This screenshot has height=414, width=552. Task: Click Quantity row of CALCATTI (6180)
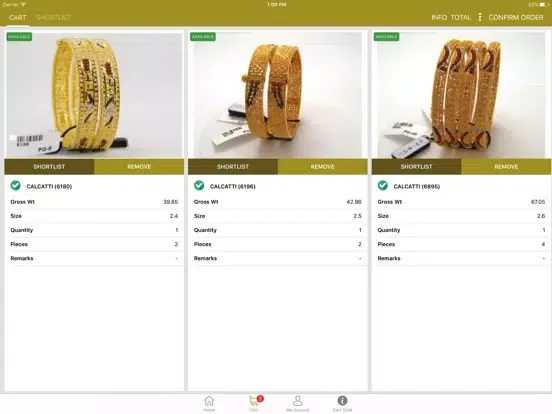click(x=94, y=230)
